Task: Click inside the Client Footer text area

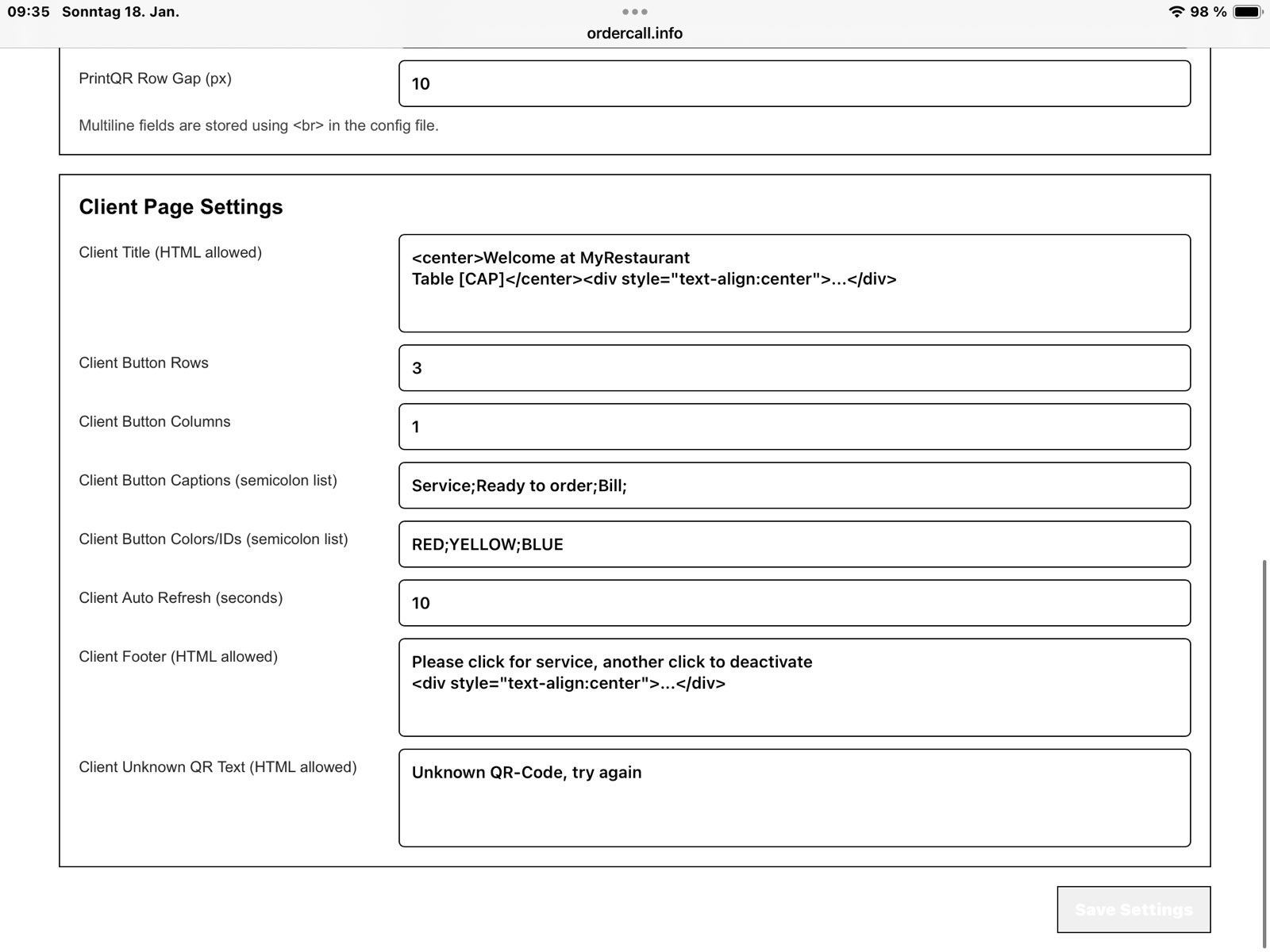Action: tap(794, 688)
